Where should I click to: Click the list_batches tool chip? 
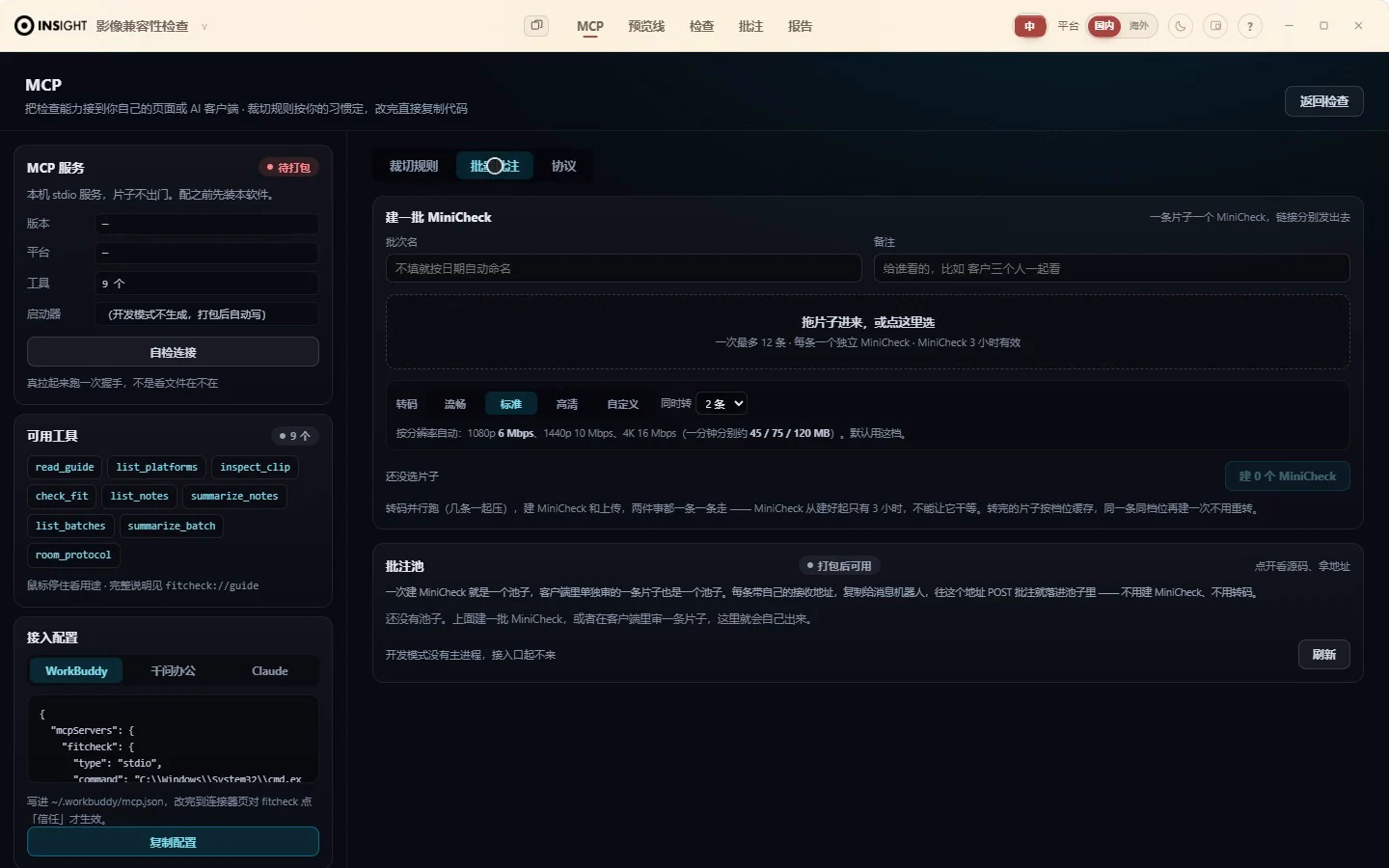pos(70,526)
